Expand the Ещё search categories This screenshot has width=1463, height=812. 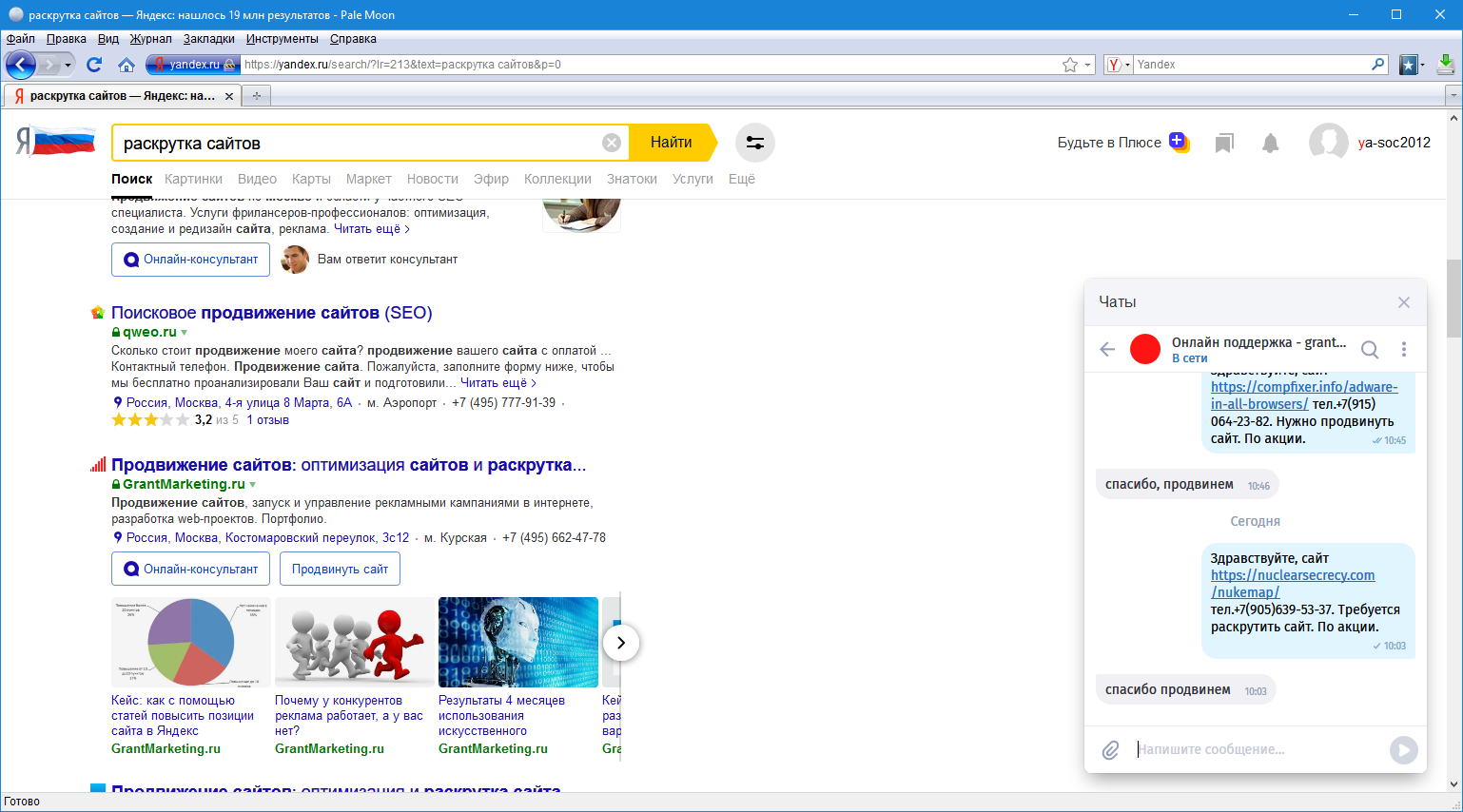click(x=742, y=179)
